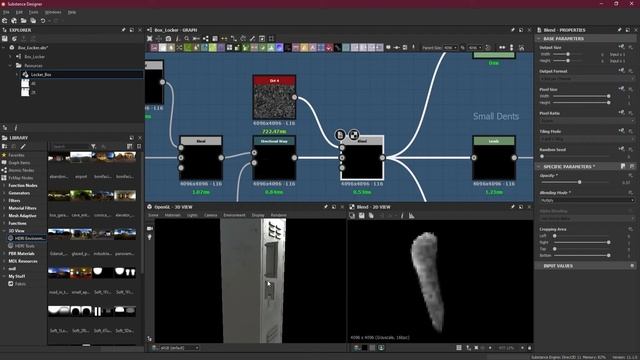Click the magnifier search icon in graph toolbar
Viewport: 640px width, 360px height.
187,38
